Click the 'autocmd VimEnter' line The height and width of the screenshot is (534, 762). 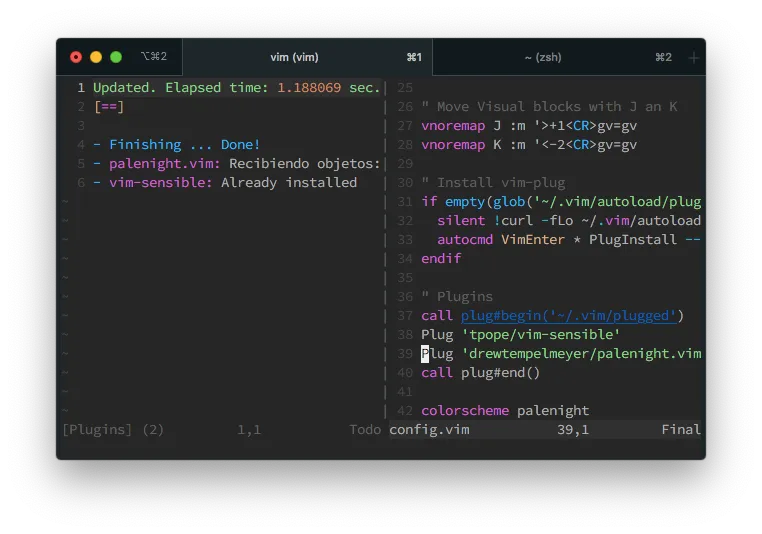click(x=569, y=239)
